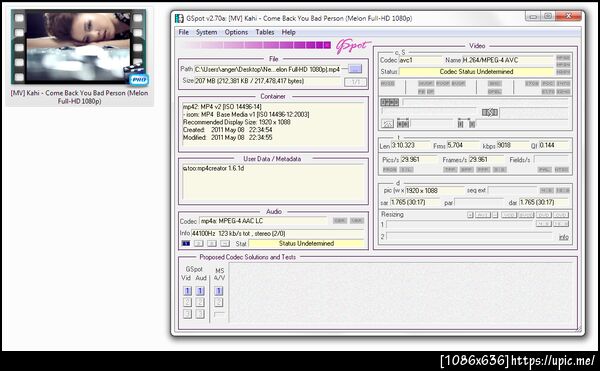Open the Options menu
The height and width of the screenshot is (371, 600).
pos(236,32)
